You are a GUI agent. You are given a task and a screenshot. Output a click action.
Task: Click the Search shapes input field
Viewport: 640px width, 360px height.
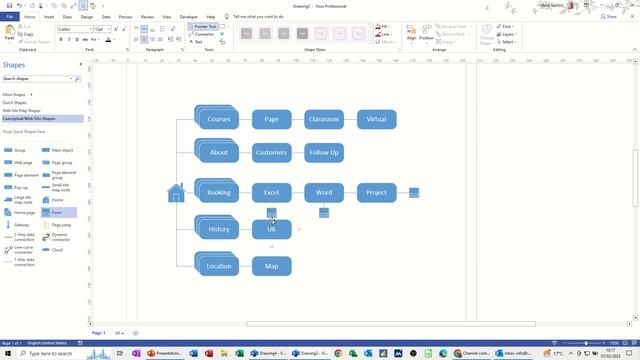pyautogui.click(x=37, y=78)
